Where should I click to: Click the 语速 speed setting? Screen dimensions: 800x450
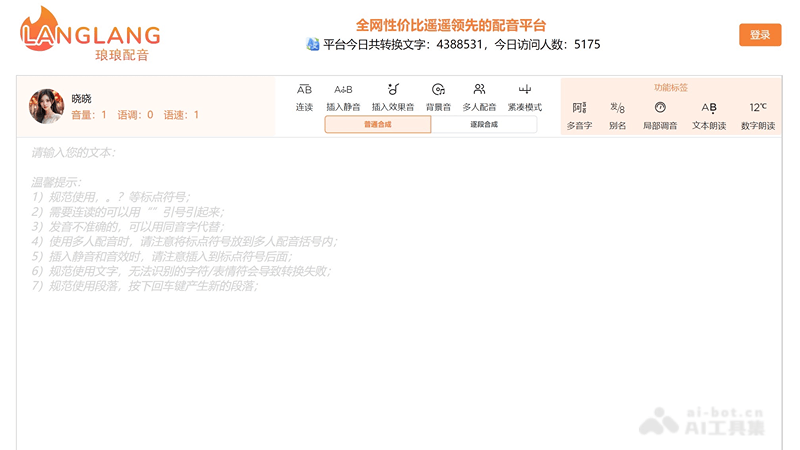click(x=181, y=115)
